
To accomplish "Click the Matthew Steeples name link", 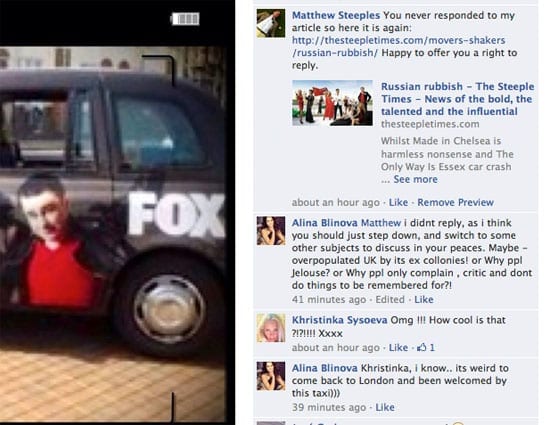I will (x=336, y=15).
